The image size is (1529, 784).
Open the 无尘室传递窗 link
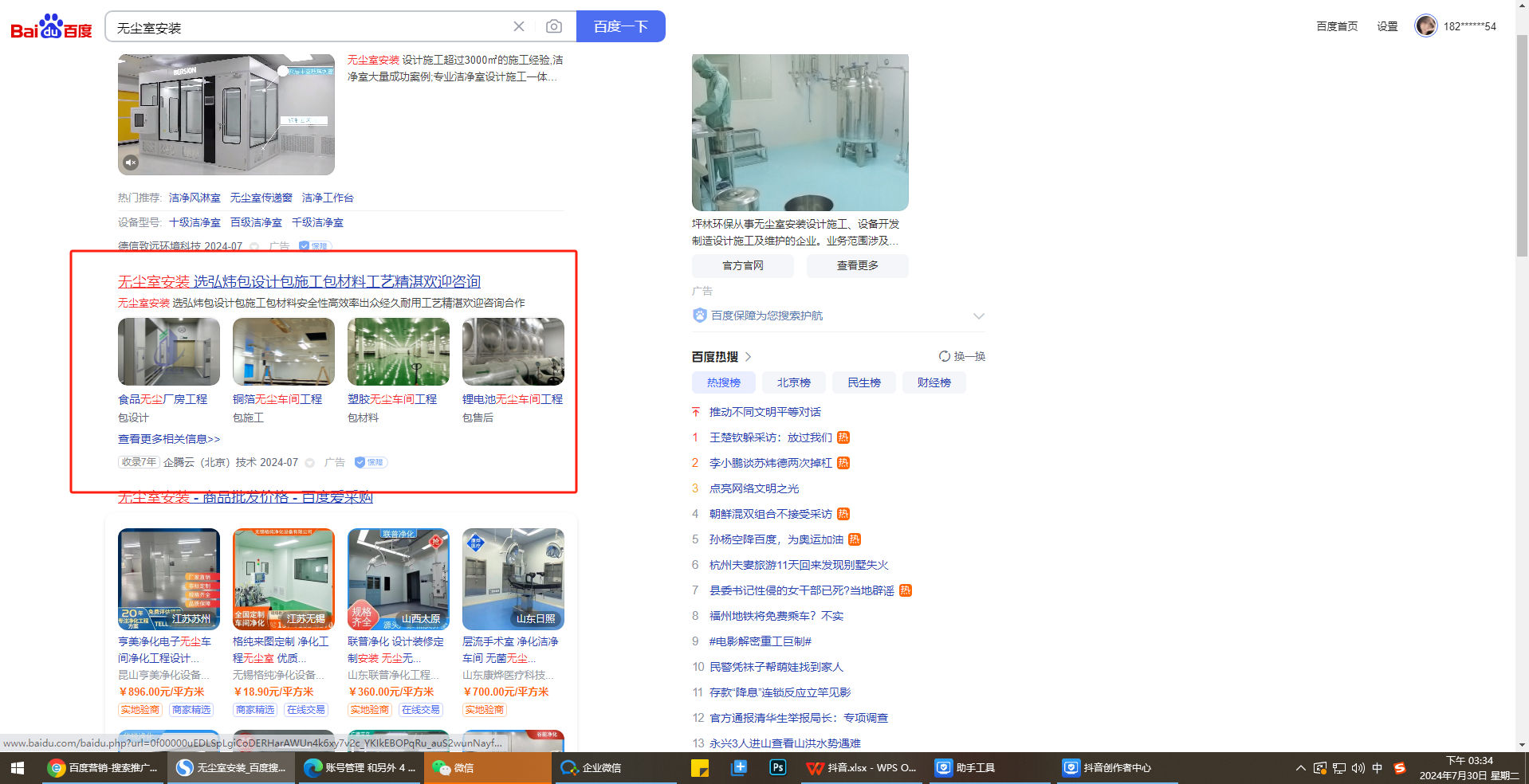point(261,198)
